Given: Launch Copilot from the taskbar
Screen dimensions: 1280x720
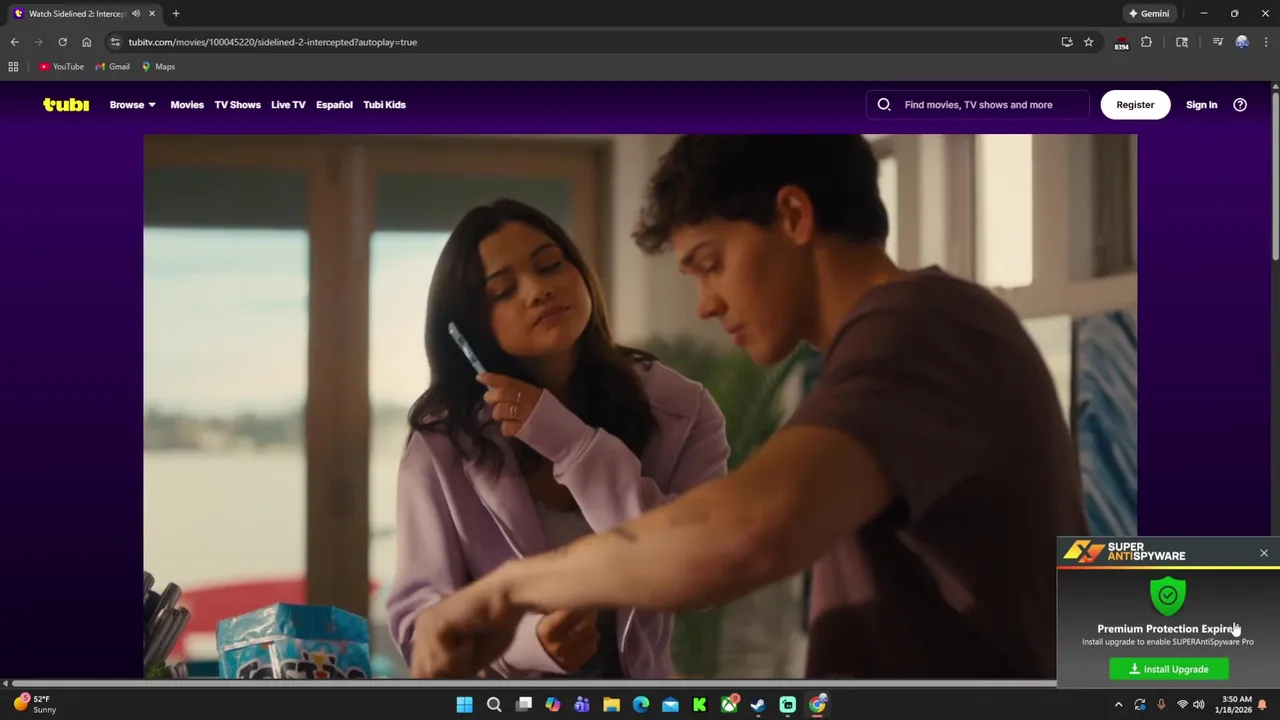Looking at the screenshot, I should pyautogui.click(x=553, y=705).
